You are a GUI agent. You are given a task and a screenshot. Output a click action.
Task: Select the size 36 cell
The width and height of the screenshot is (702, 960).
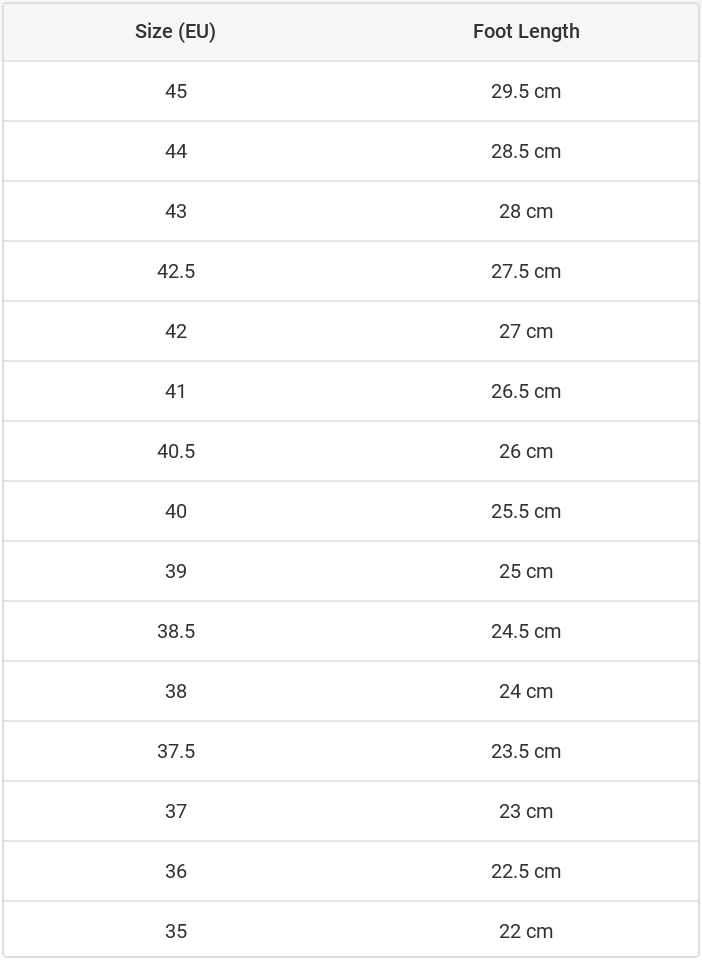(x=176, y=871)
